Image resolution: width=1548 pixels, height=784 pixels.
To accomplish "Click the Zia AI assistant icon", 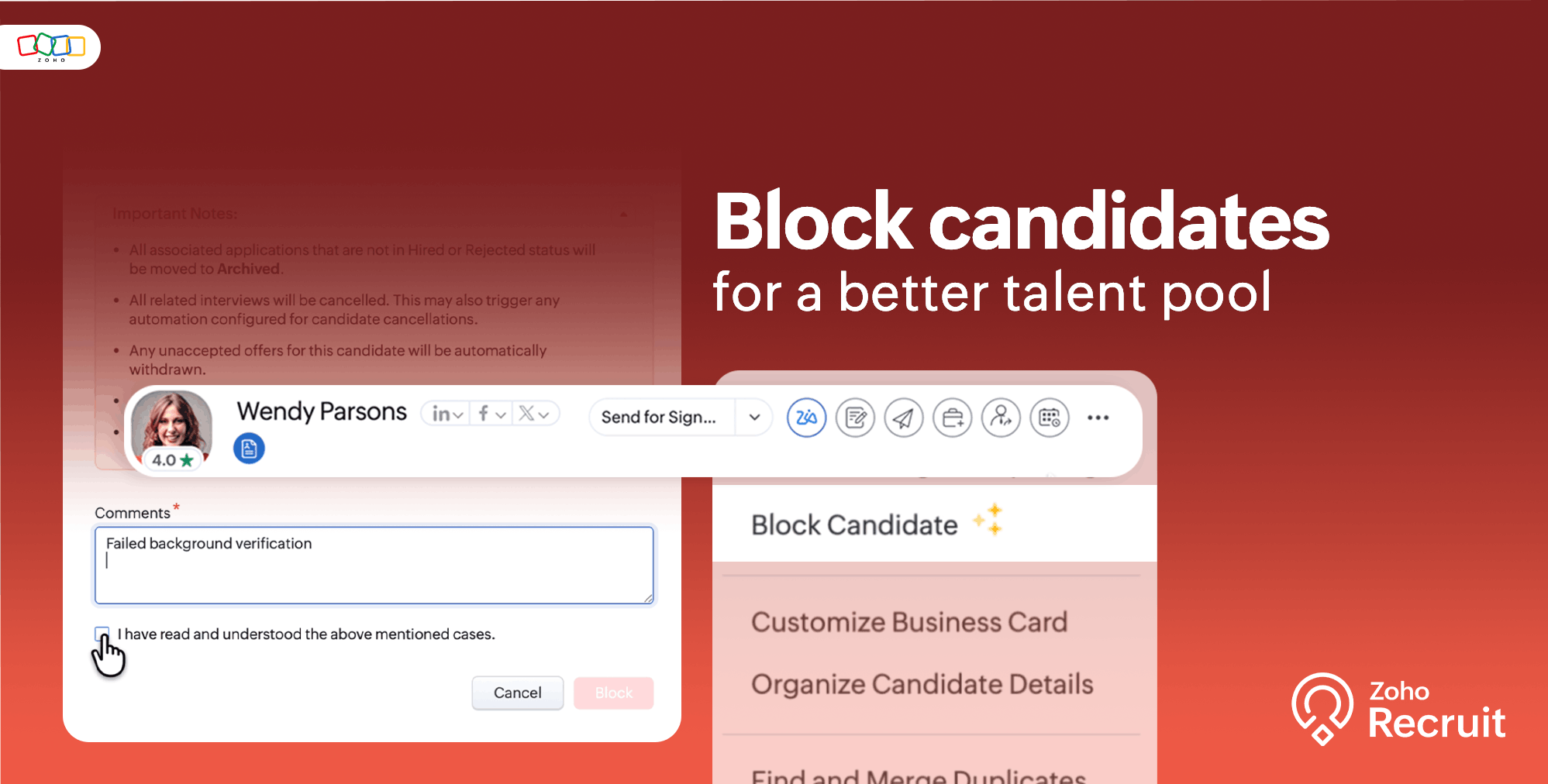I will (806, 418).
